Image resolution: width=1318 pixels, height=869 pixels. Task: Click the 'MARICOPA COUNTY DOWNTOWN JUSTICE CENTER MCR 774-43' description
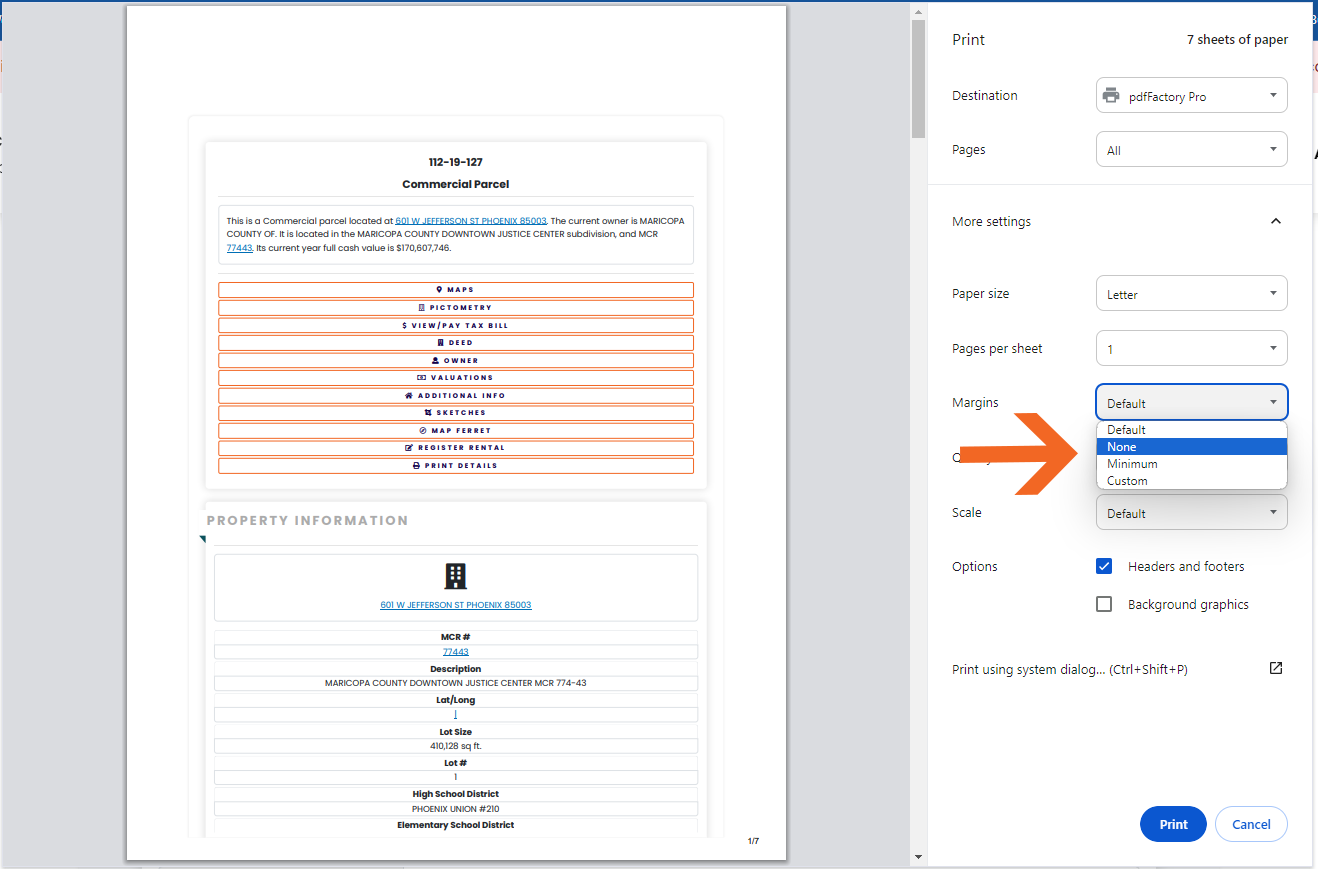(456, 684)
